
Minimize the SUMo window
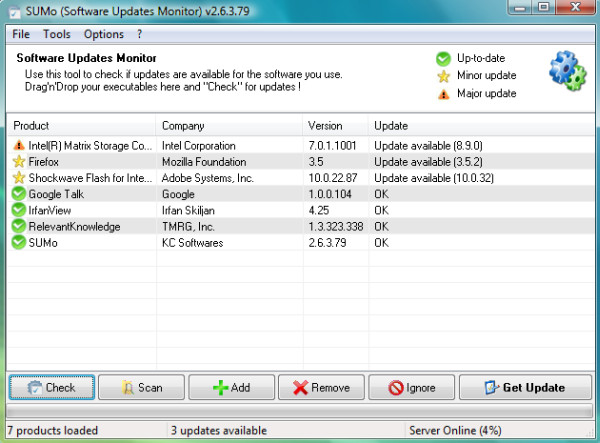pos(520,7)
